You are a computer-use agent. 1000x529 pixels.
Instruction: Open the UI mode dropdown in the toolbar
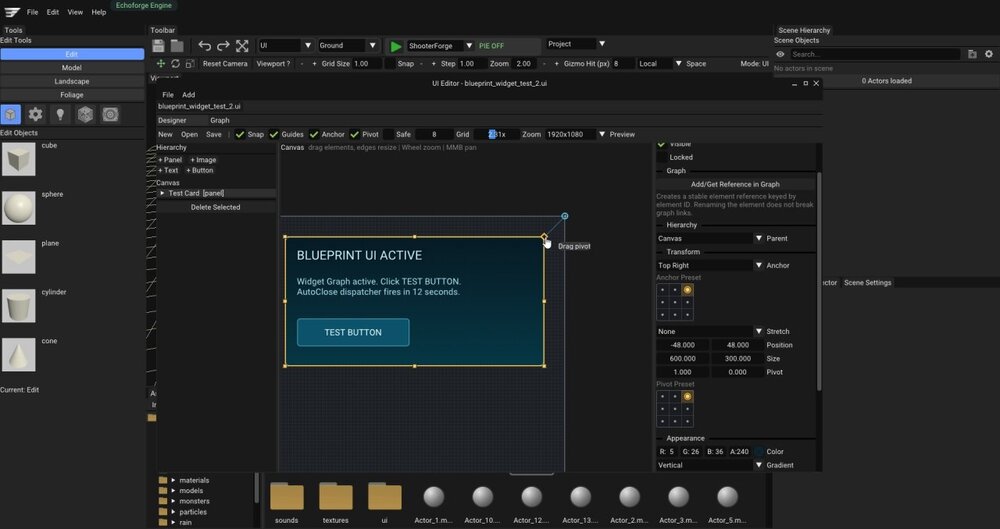click(x=286, y=46)
